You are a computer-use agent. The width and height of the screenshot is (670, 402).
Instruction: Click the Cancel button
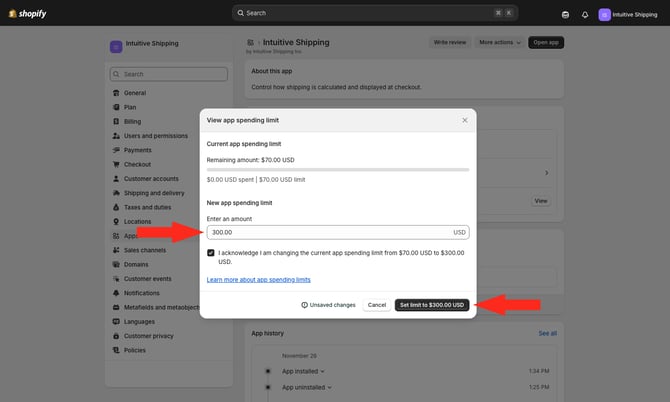click(x=376, y=305)
